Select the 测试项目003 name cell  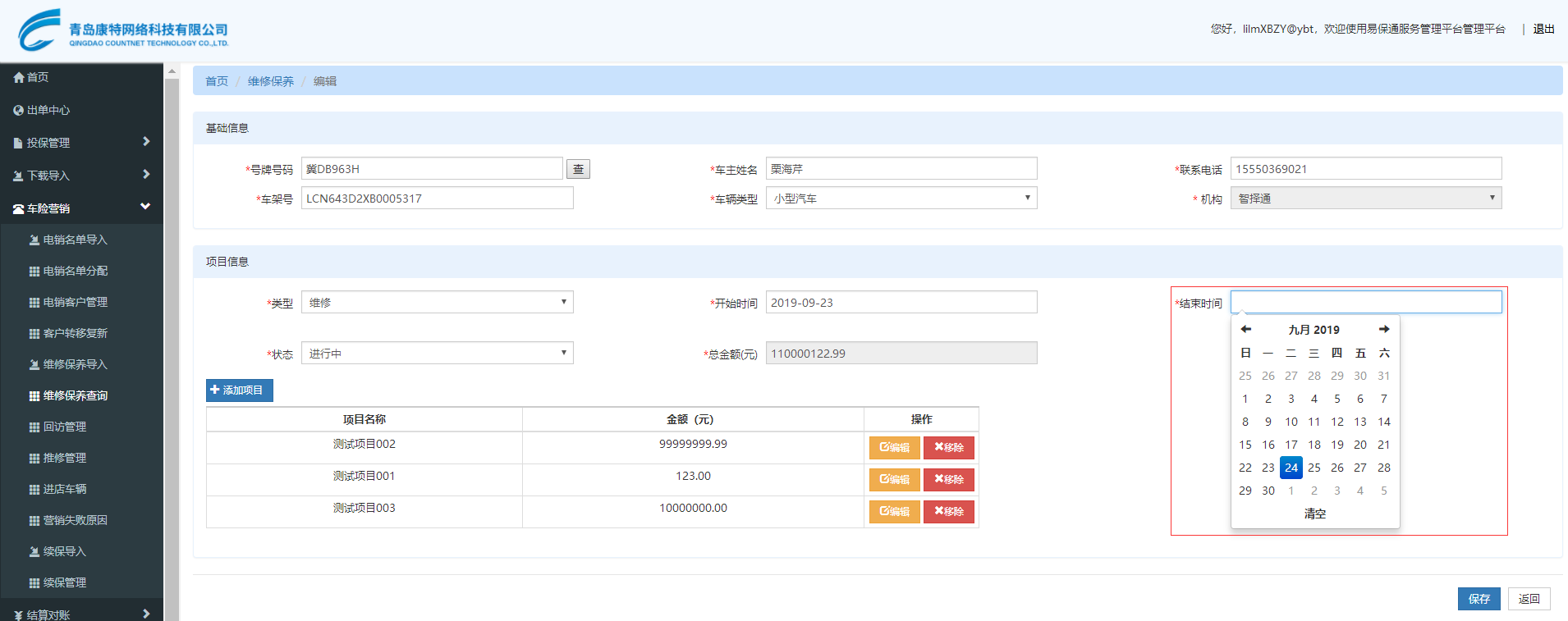pyautogui.click(x=364, y=512)
